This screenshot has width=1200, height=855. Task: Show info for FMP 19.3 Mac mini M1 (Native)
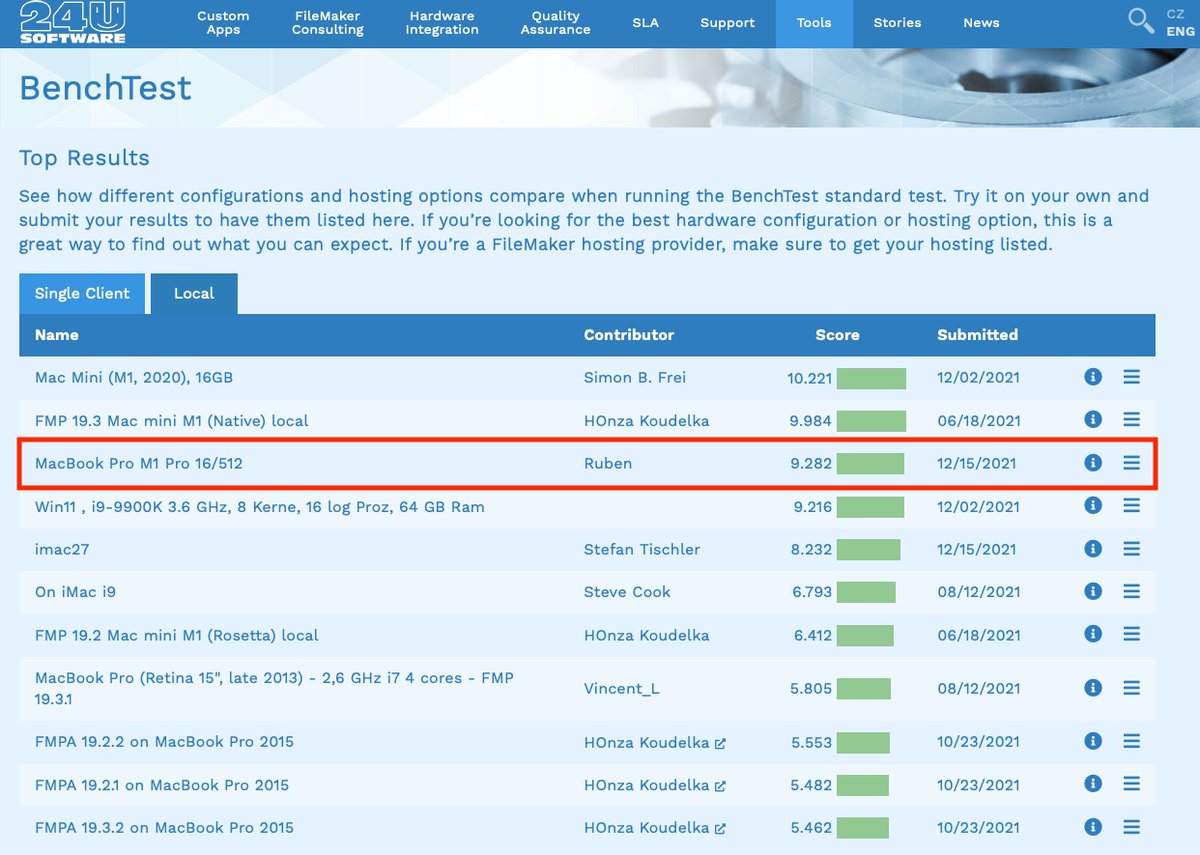point(1093,420)
